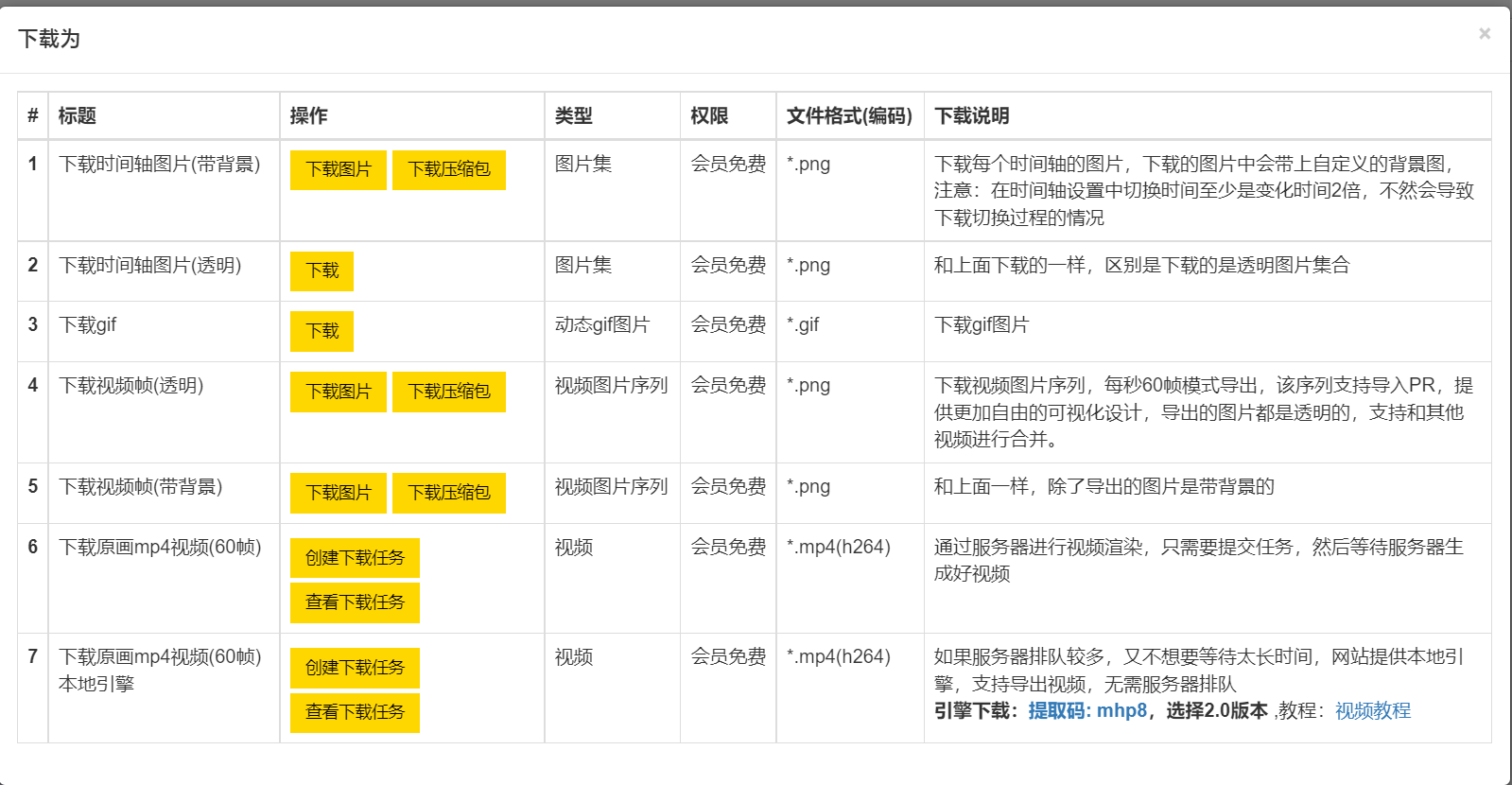Click 下载压缩包 for 下载时间轴图片(带背景)

point(449,170)
